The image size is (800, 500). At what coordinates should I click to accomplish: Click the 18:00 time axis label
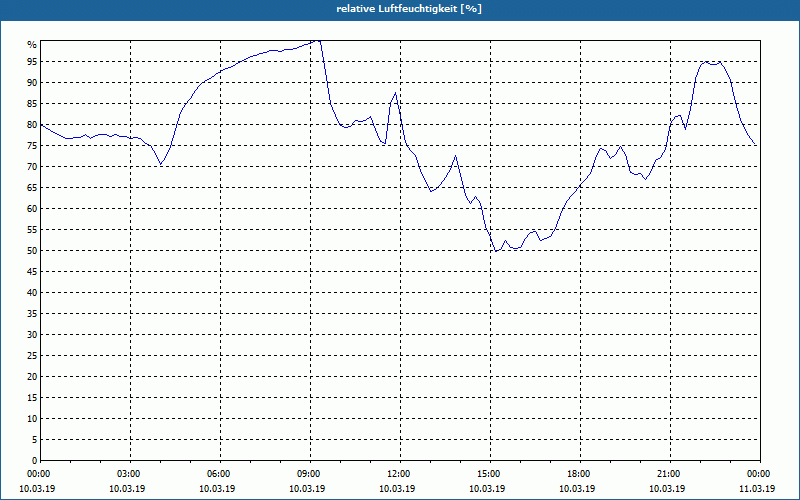pos(580,474)
